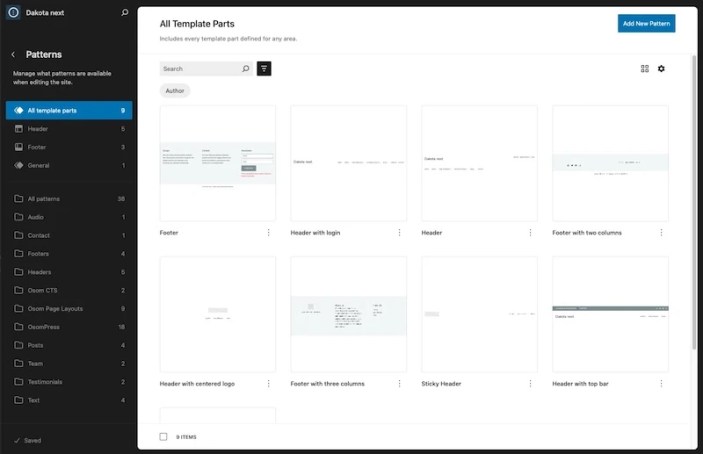Open actions menu for the Header pattern
This screenshot has width=703, height=454.
530,233
